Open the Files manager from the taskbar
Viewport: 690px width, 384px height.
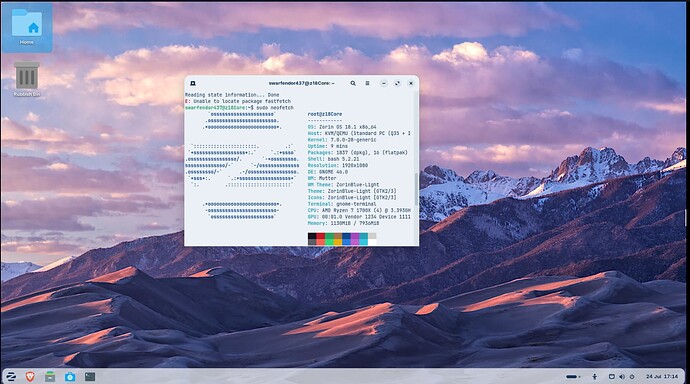tap(50, 377)
